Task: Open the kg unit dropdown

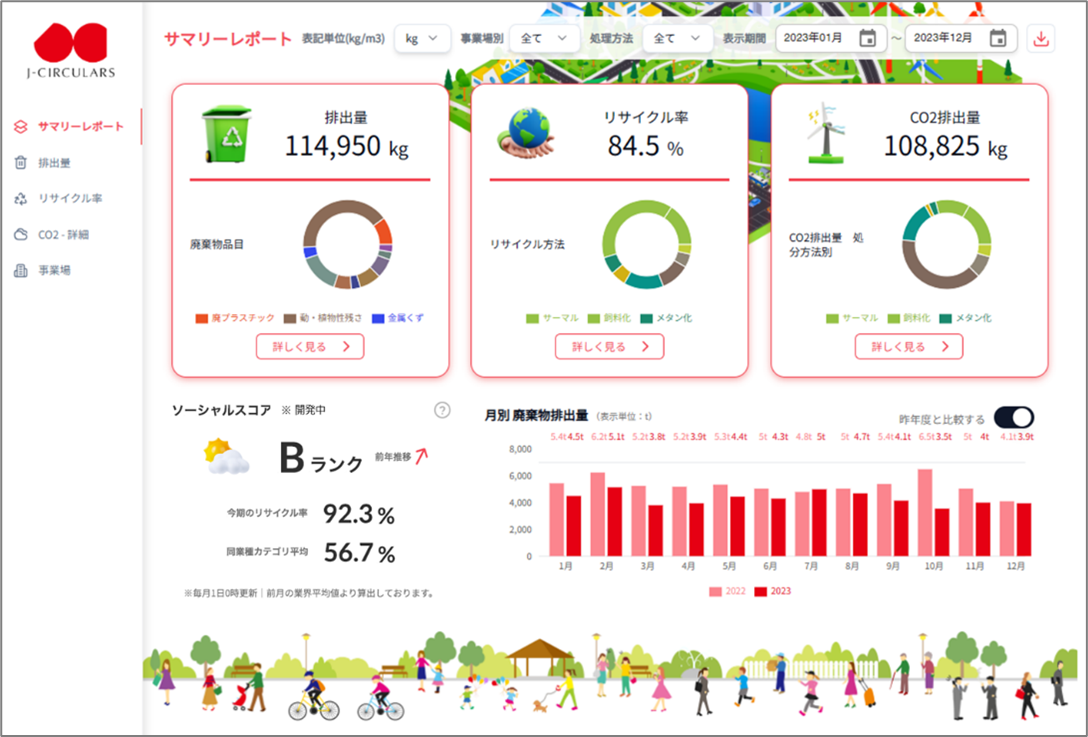Action: tap(422, 39)
